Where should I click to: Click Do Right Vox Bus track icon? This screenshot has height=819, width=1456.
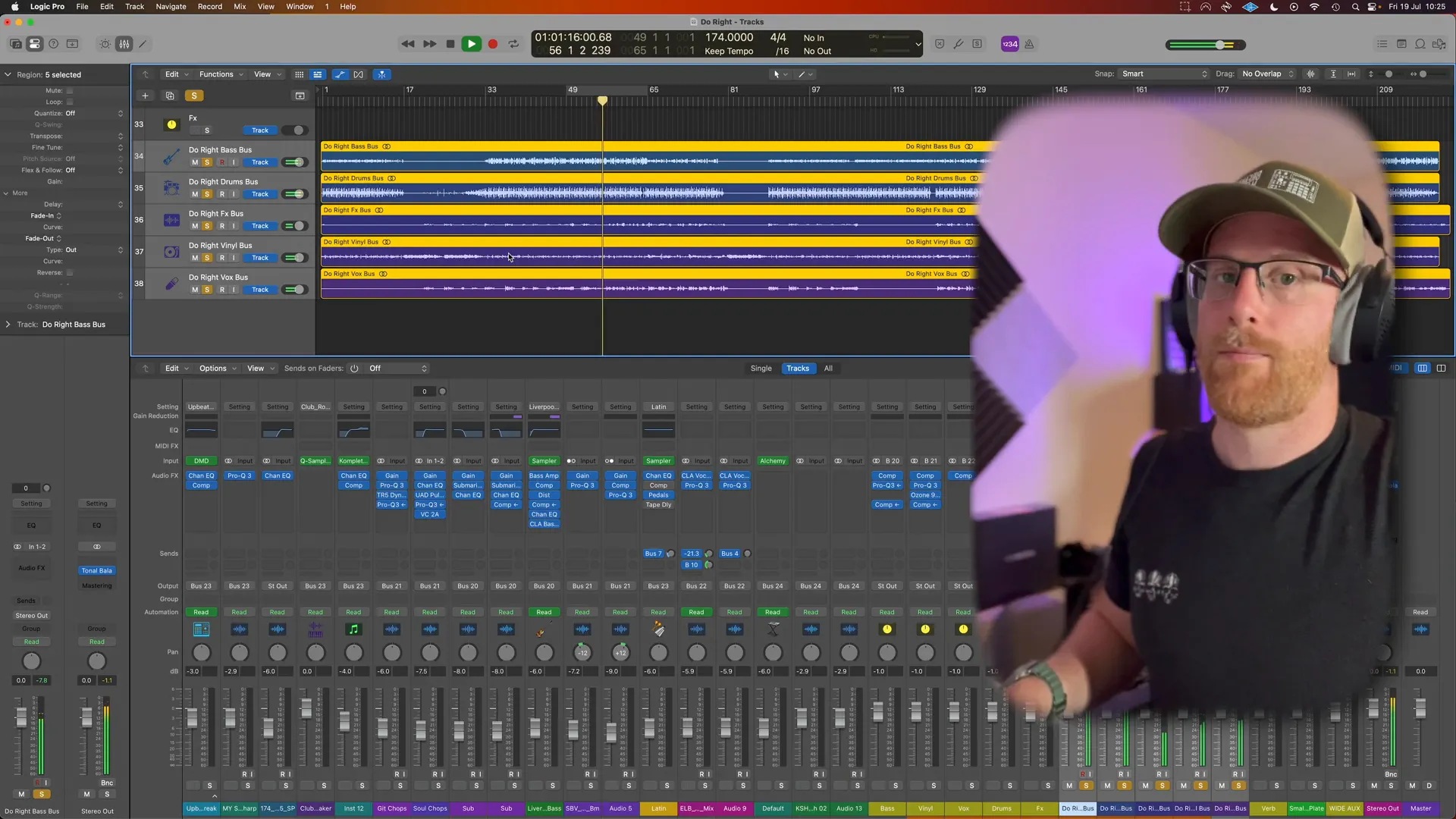click(x=171, y=283)
